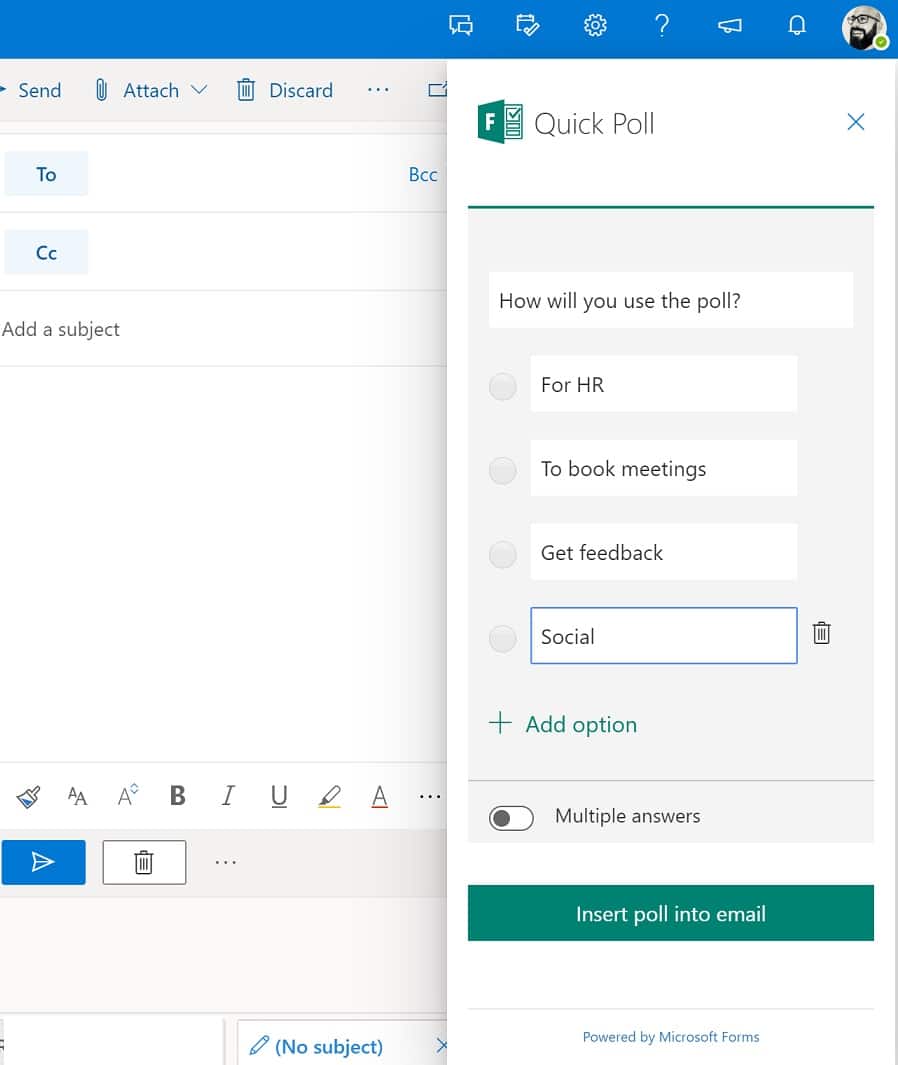
Task: Toggle bold formatting
Action: [x=177, y=796]
